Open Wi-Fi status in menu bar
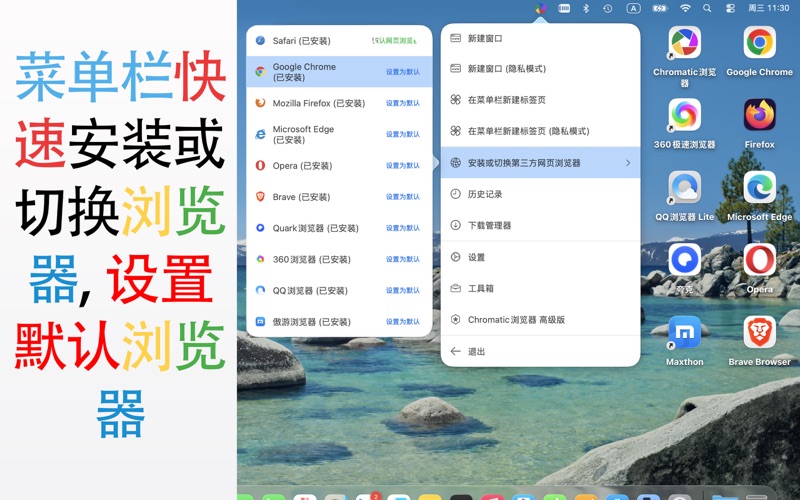The width and height of the screenshot is (800, 500). (x=685, y=8)
